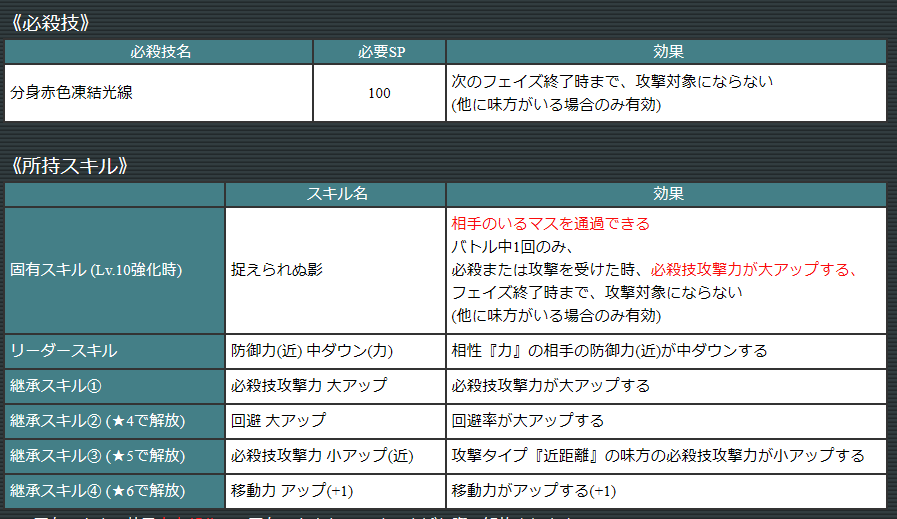Image resolution: width=897 pixels, height=519 pixels.
Task: Select the 分身赤色凍結光線 cell
Action: pyautogui.click(x=159, y=93)
